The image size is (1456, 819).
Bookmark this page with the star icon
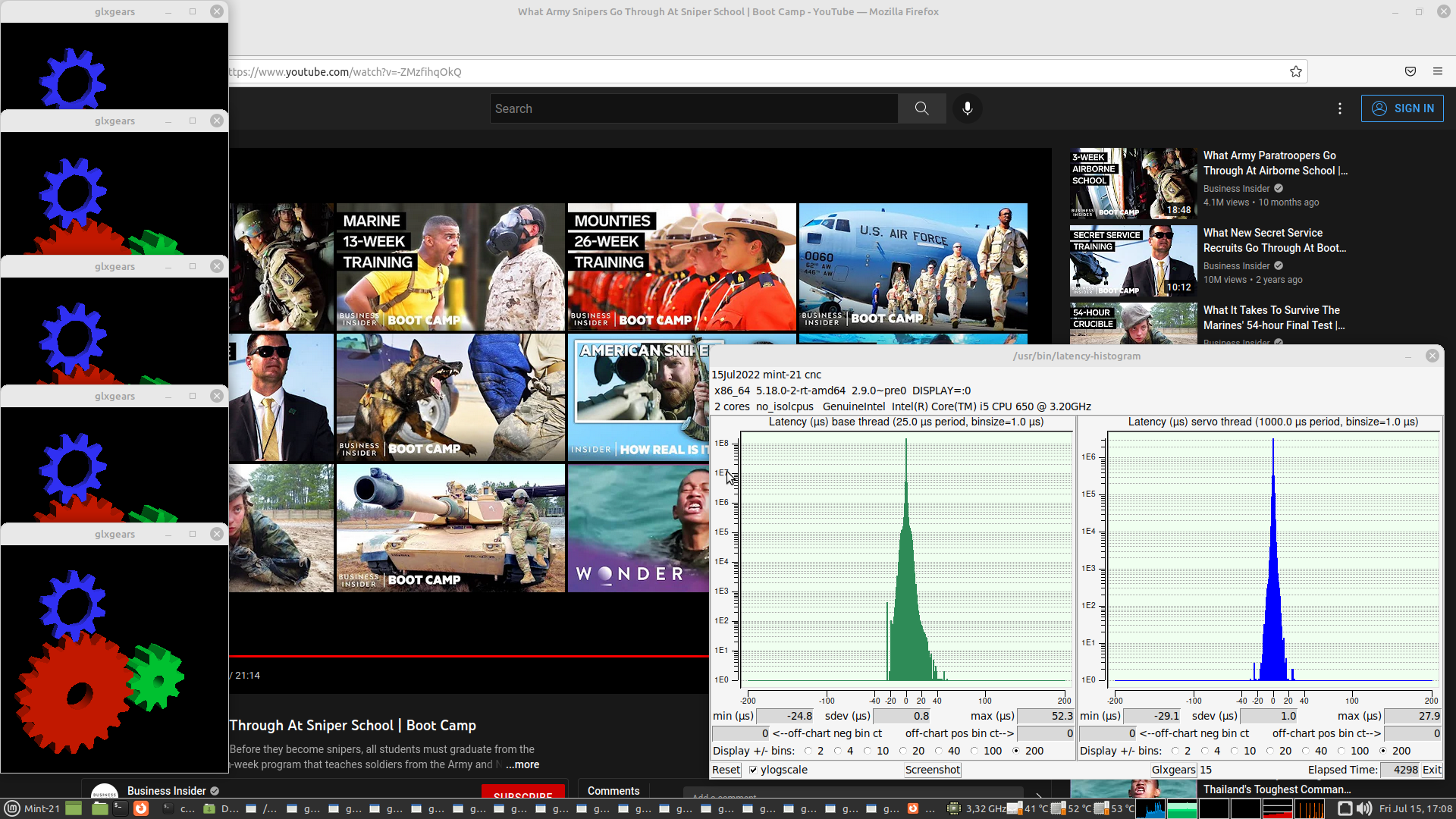[1296, 71]
